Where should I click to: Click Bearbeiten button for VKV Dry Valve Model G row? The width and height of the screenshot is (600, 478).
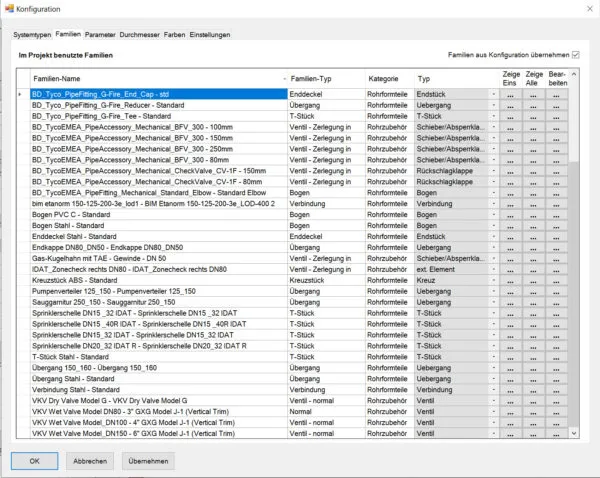point(556,401)
